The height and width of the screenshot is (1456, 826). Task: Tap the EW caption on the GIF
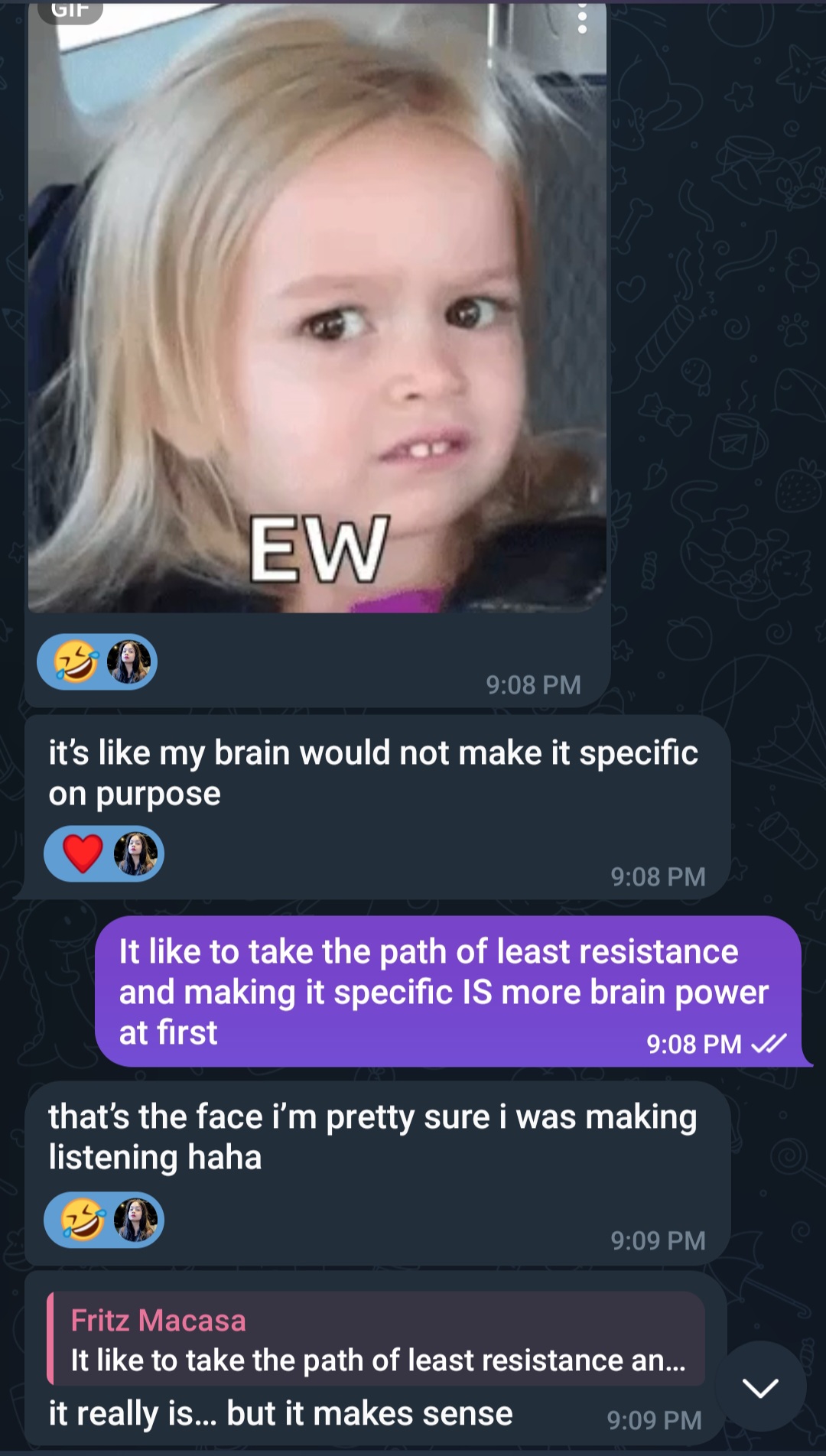point(320,548)
